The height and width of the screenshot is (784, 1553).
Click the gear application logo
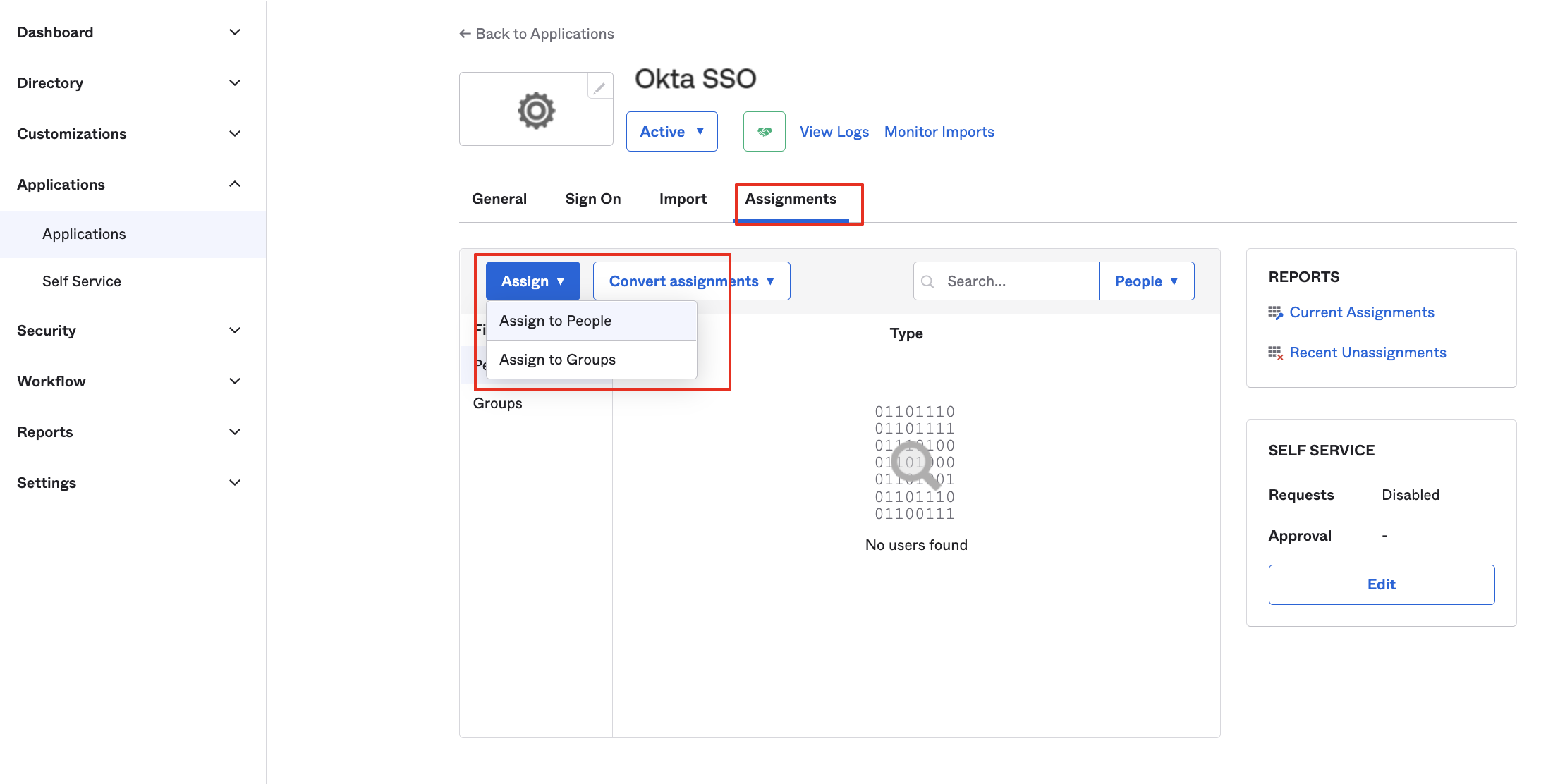[x=536, y=111]
